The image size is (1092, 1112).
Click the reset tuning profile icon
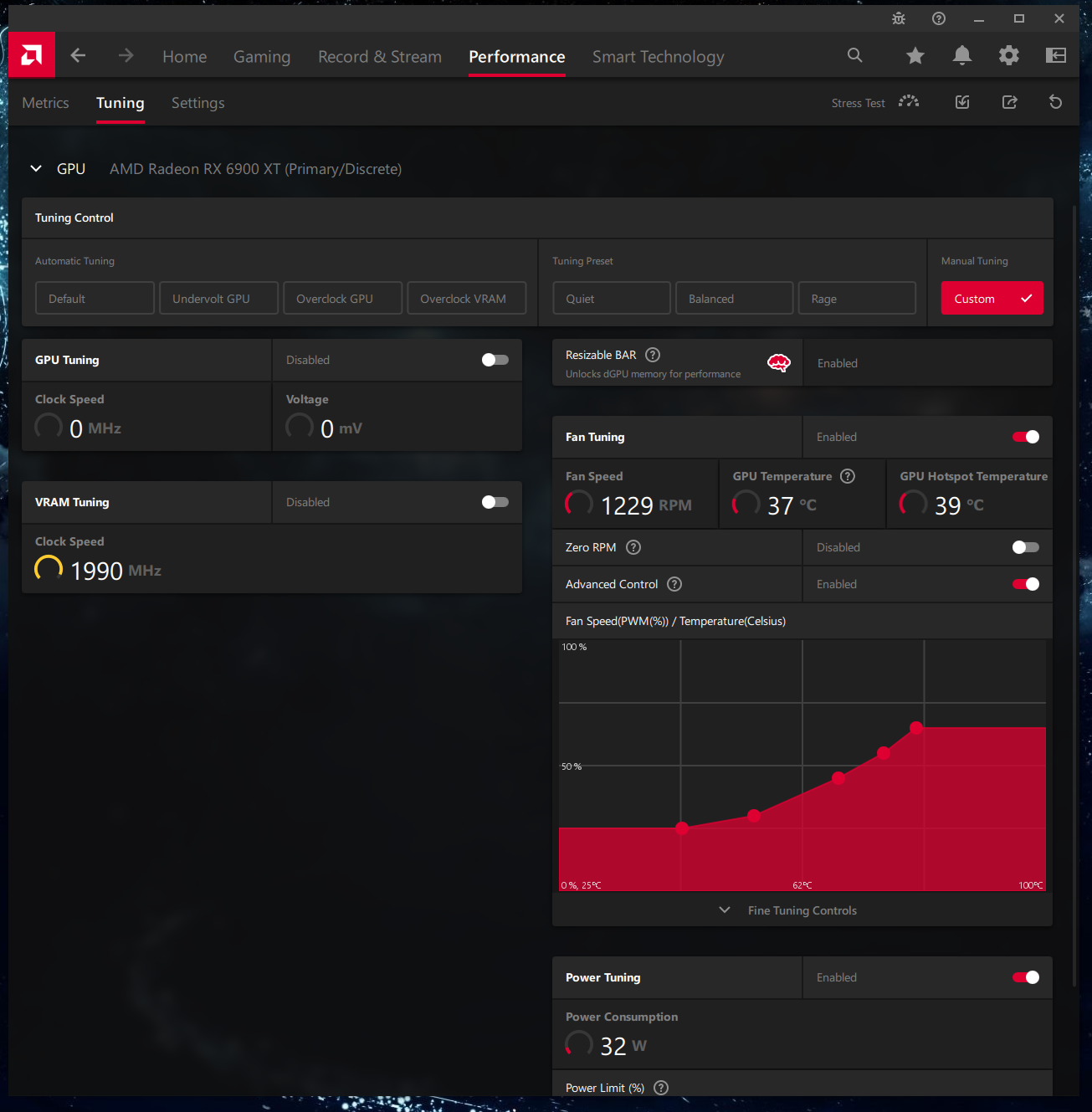click(x=1056, y=102)
